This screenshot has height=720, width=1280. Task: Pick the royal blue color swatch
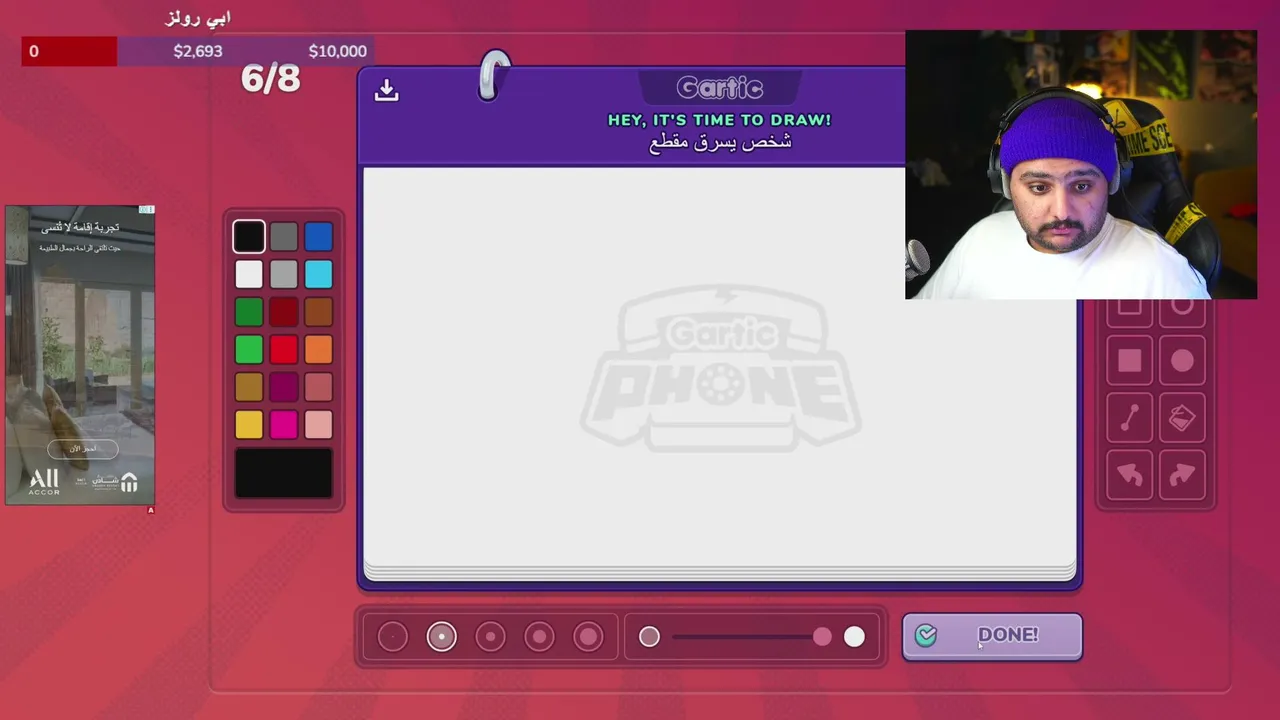[x=318, y=237]
